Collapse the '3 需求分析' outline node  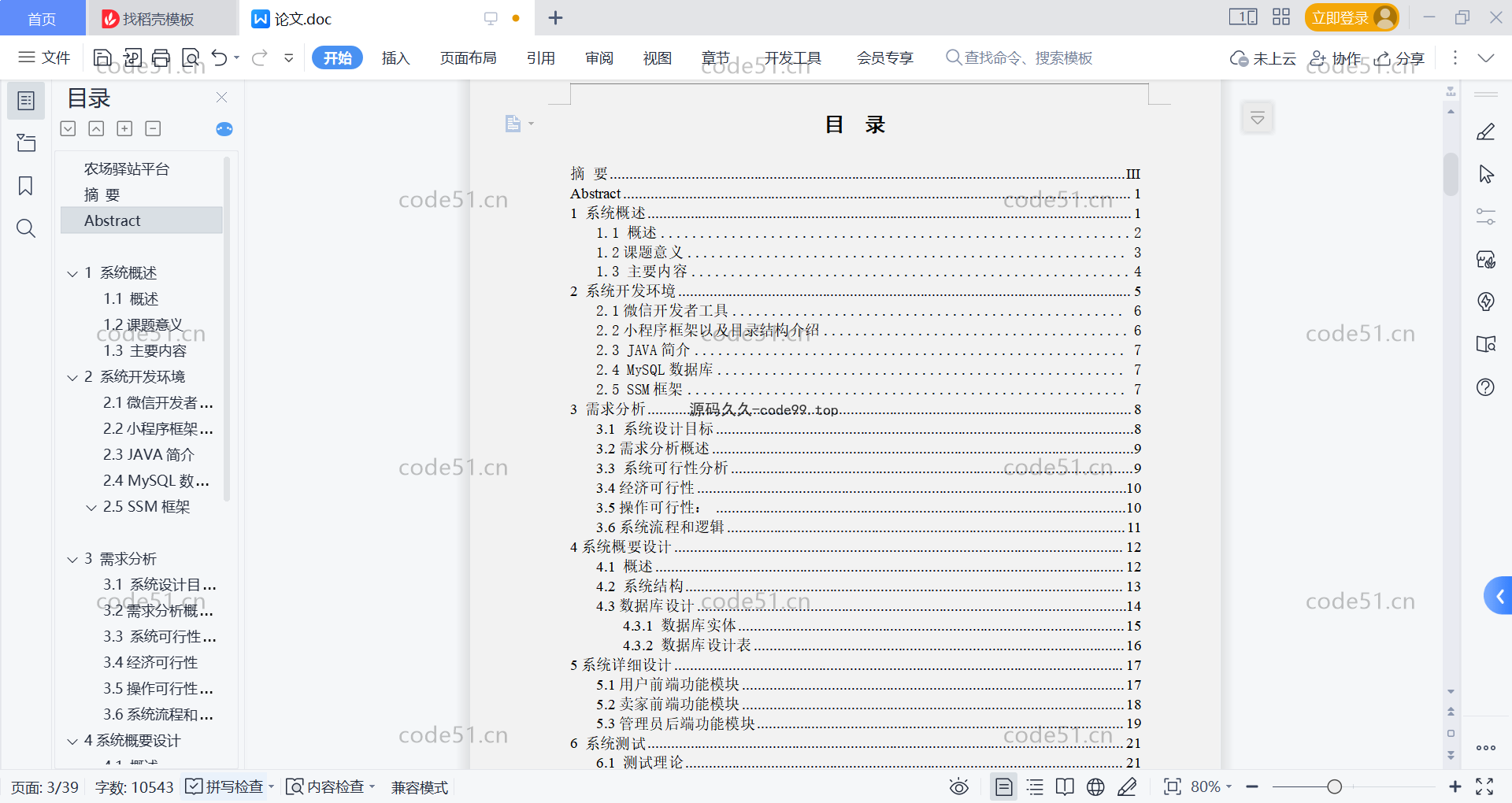pyautogui.click(x=72, y=559)
